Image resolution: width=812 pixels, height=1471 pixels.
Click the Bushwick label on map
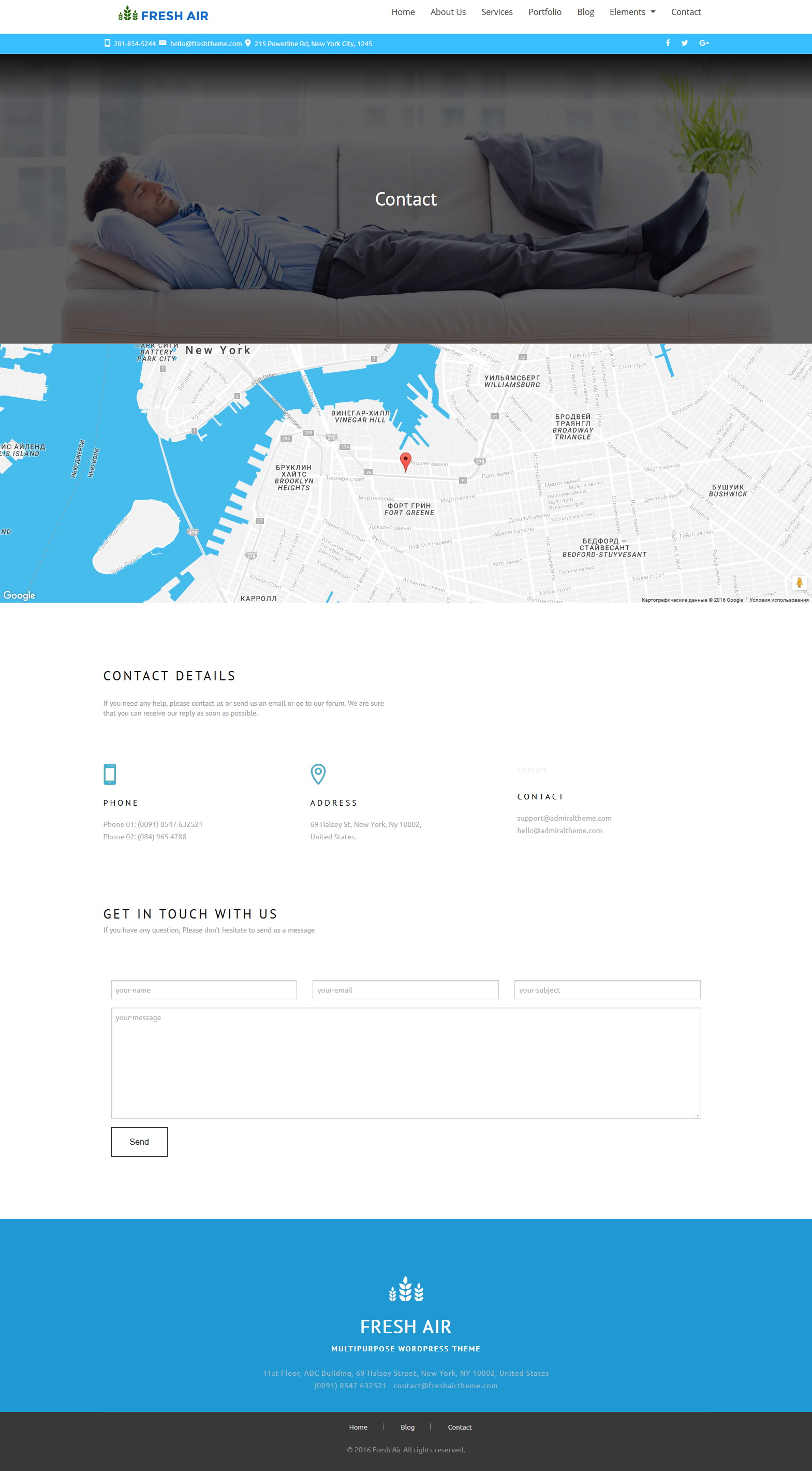pyautogui.click(x=728, y=490)
